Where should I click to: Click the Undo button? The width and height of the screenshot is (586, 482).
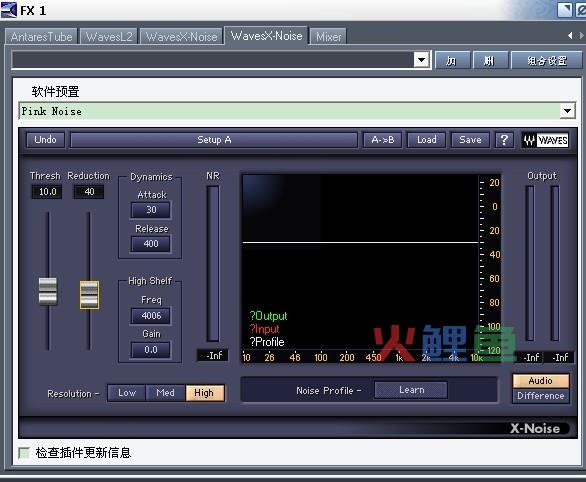45,140
